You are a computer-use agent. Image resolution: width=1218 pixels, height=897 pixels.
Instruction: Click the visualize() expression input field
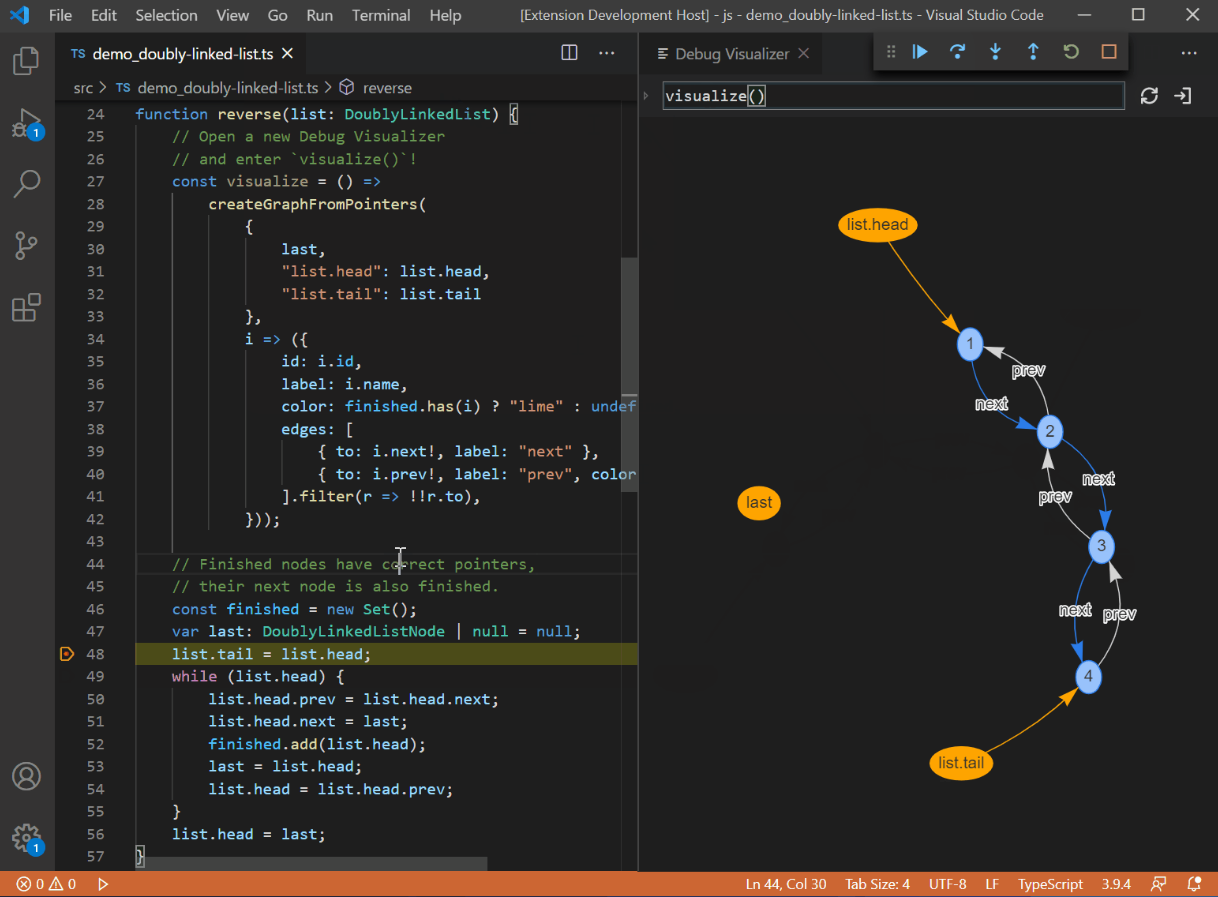[893, 96]
